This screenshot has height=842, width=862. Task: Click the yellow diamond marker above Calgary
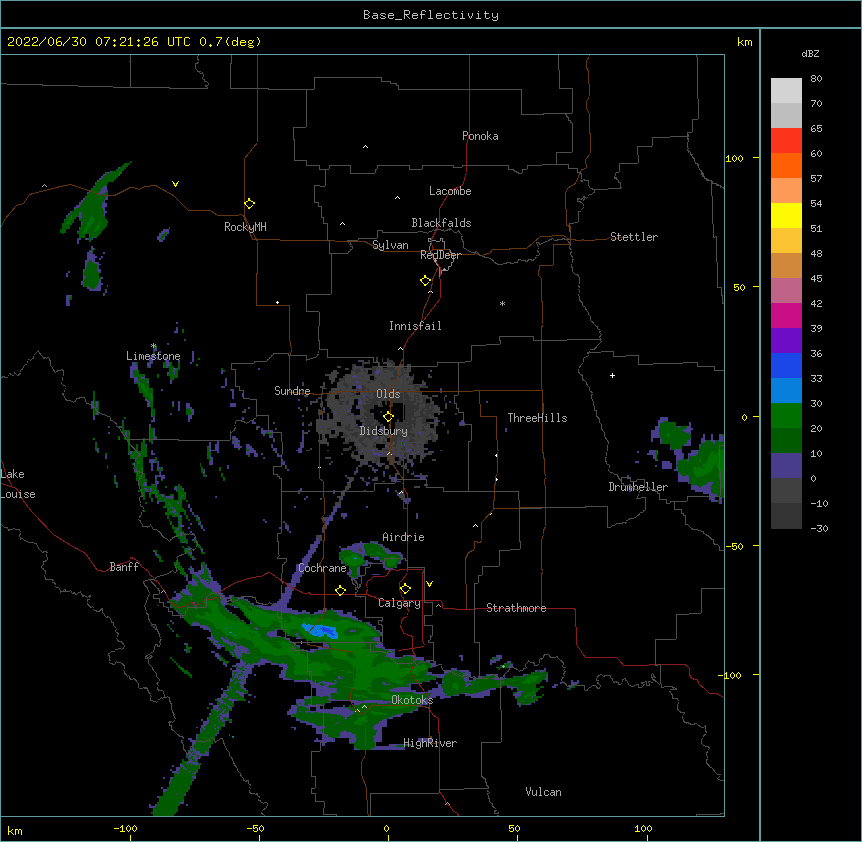(x=405, y=589)
